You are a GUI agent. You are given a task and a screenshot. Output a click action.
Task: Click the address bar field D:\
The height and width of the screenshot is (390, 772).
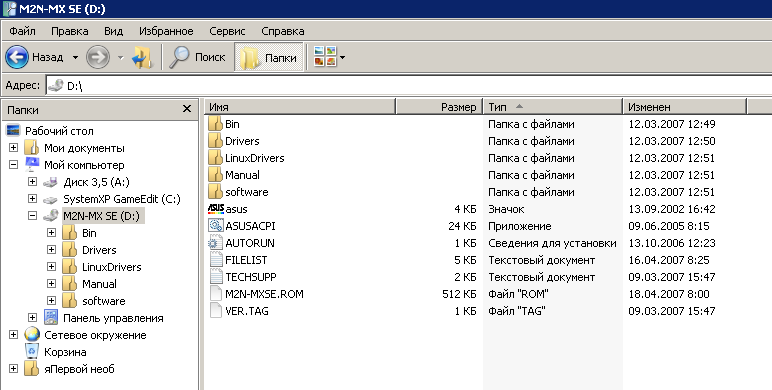[x=409, y=85]
